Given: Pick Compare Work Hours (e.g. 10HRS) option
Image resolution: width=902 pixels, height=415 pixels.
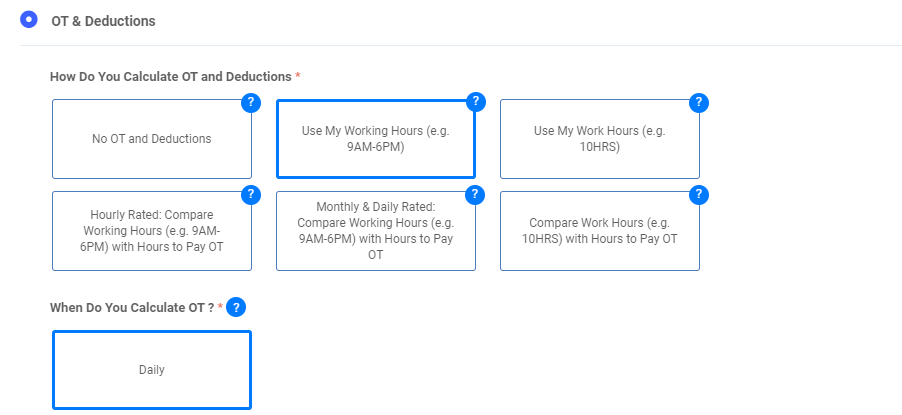Looking at the screenshot, I should click(x=599, y=231).
